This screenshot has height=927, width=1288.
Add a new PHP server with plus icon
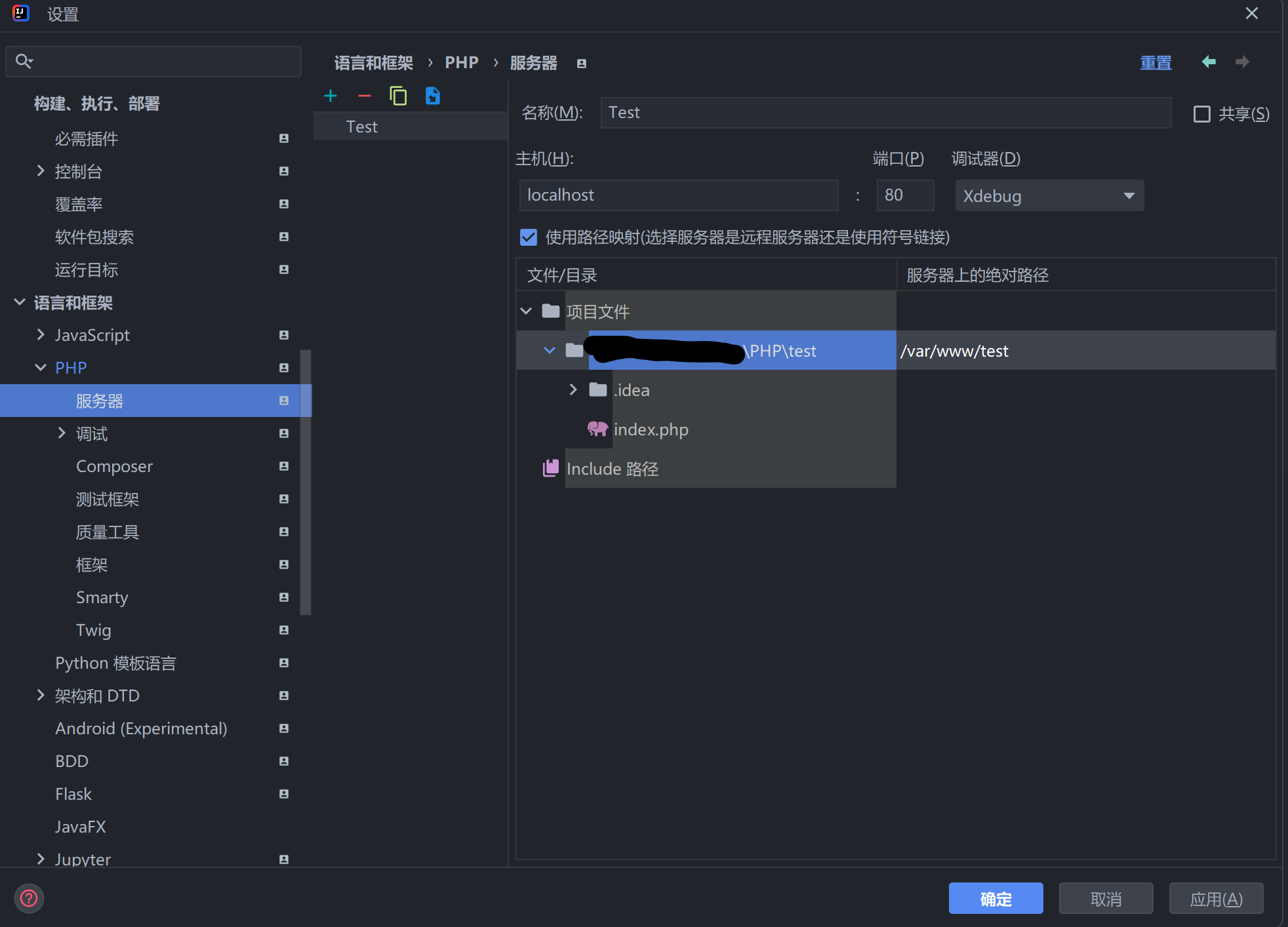click(x=331, y=96)
